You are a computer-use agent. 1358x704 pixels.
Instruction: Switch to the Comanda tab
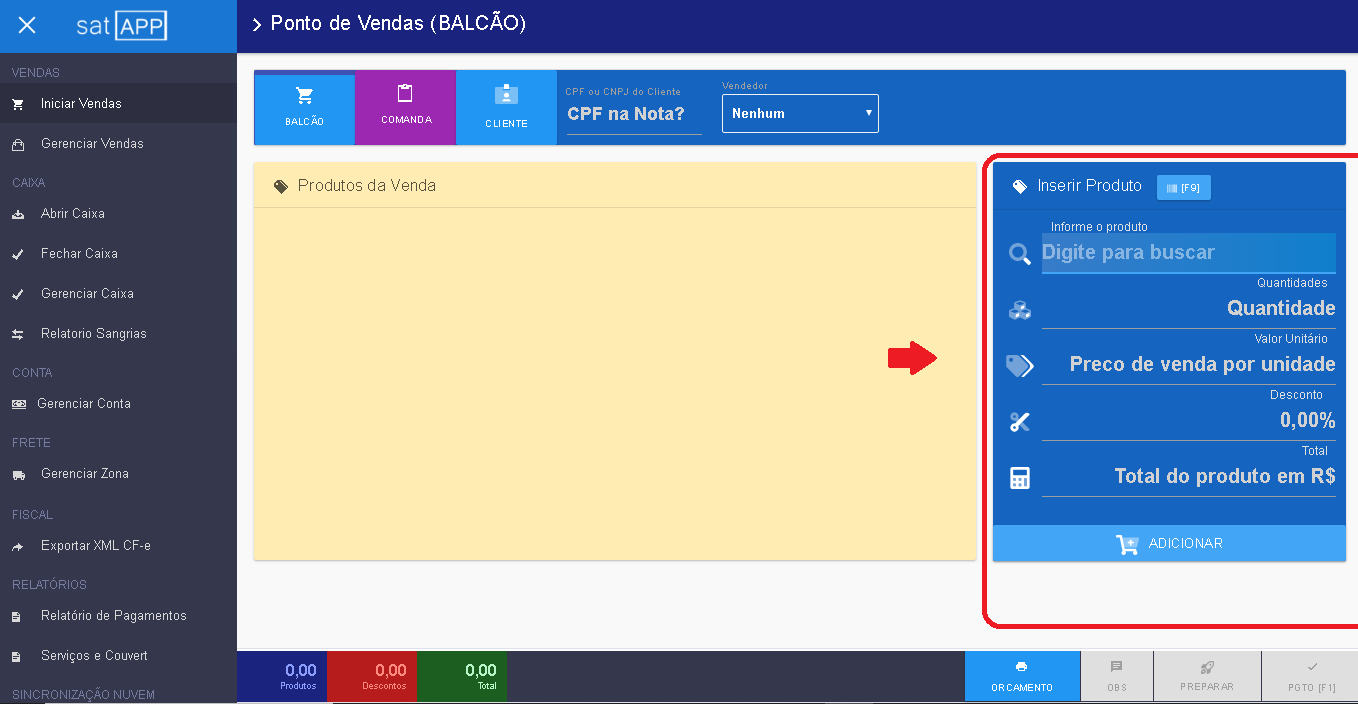tap(405, 108)
